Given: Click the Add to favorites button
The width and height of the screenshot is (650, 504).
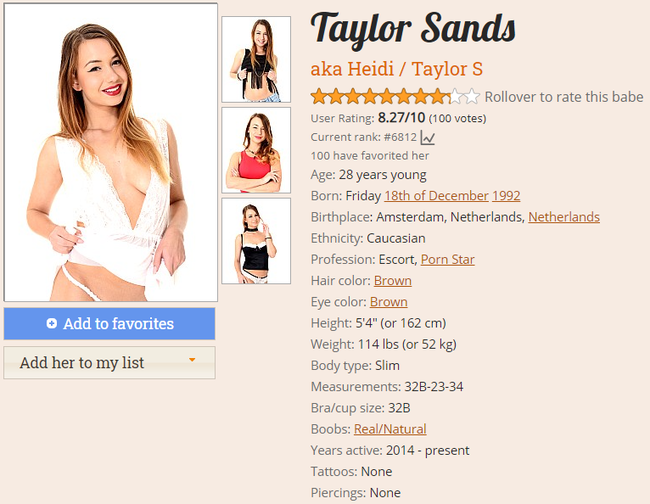Looking at the screenshot, I should (109, 324).
